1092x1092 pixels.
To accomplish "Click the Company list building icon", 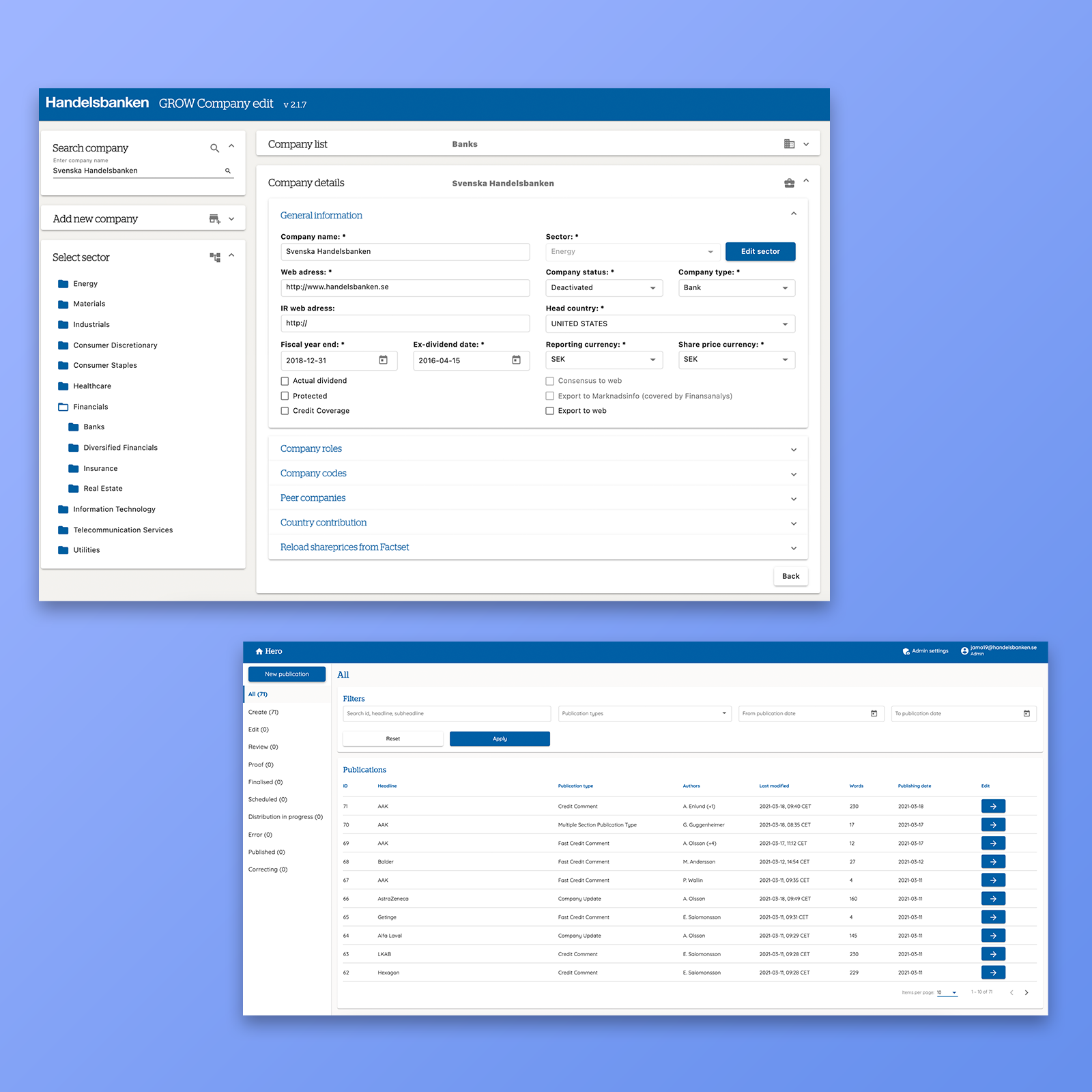I will (x=789, y=144).
